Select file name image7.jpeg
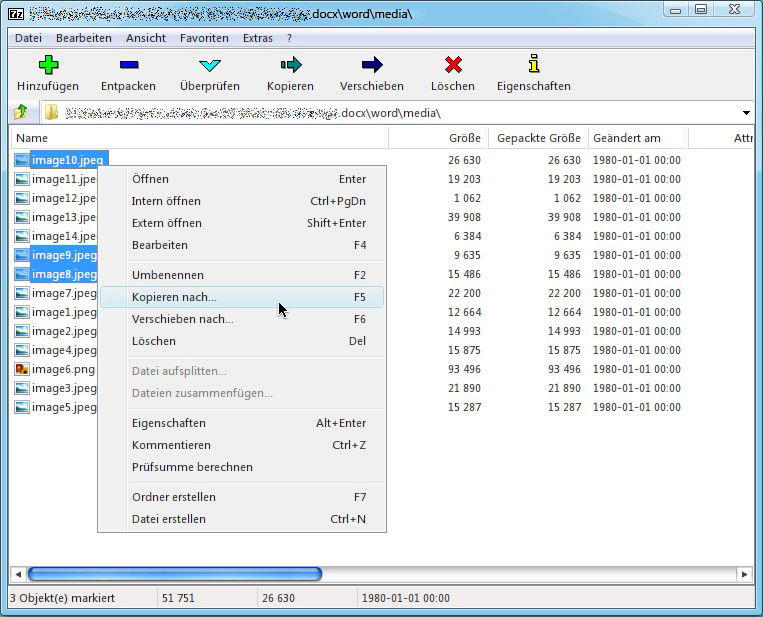The height and width of the screenshot is (617, 763). click(x=64, y=293)
